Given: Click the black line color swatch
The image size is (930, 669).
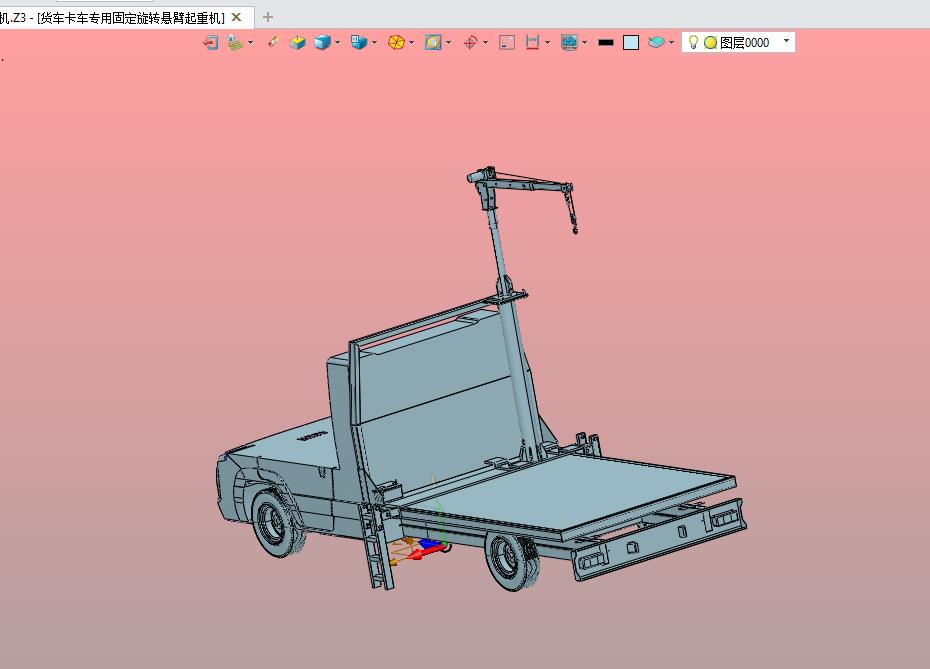Looking at the screenshot, I should click(606, 42).
